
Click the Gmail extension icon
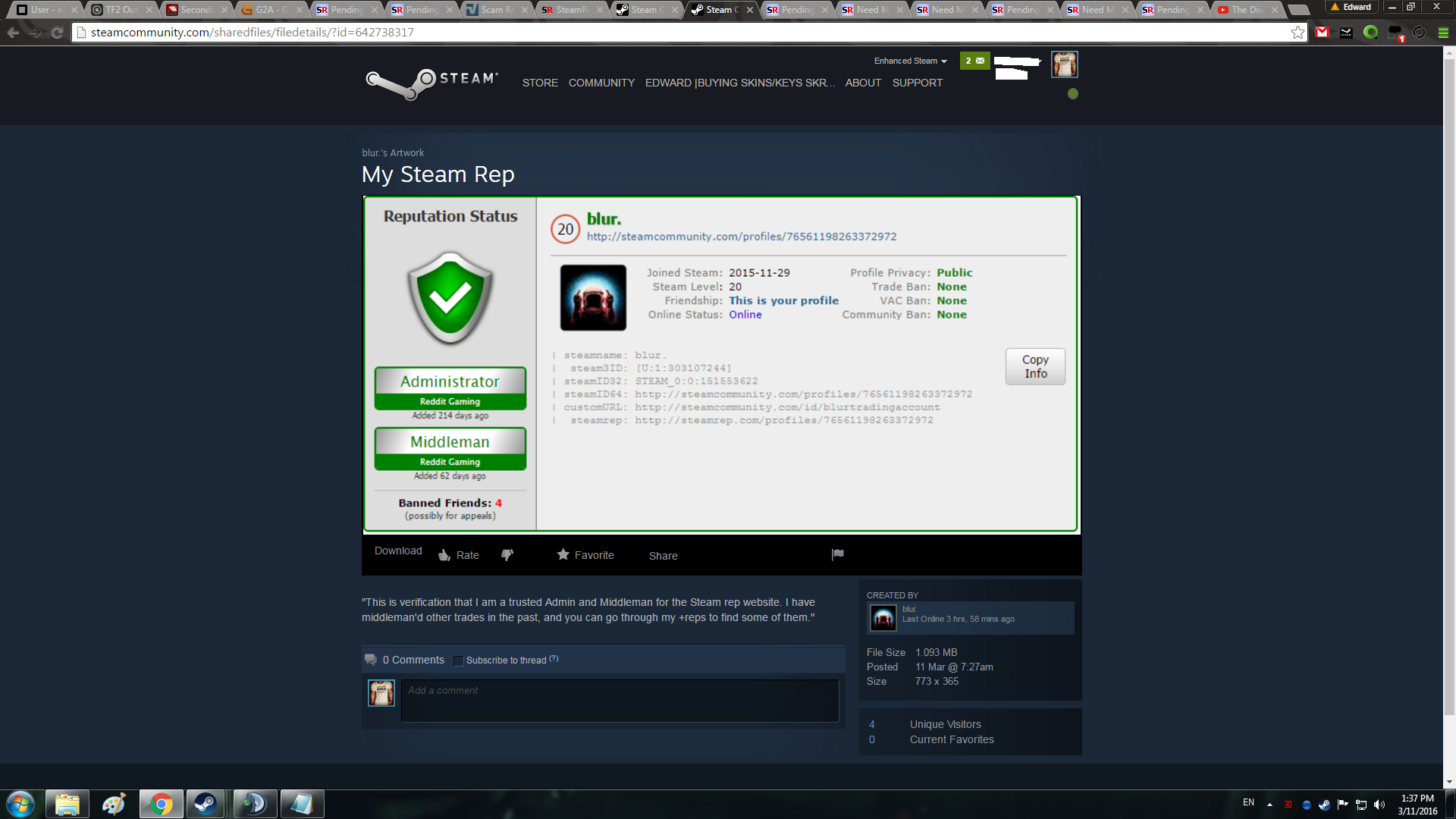tap(1323, 33)
